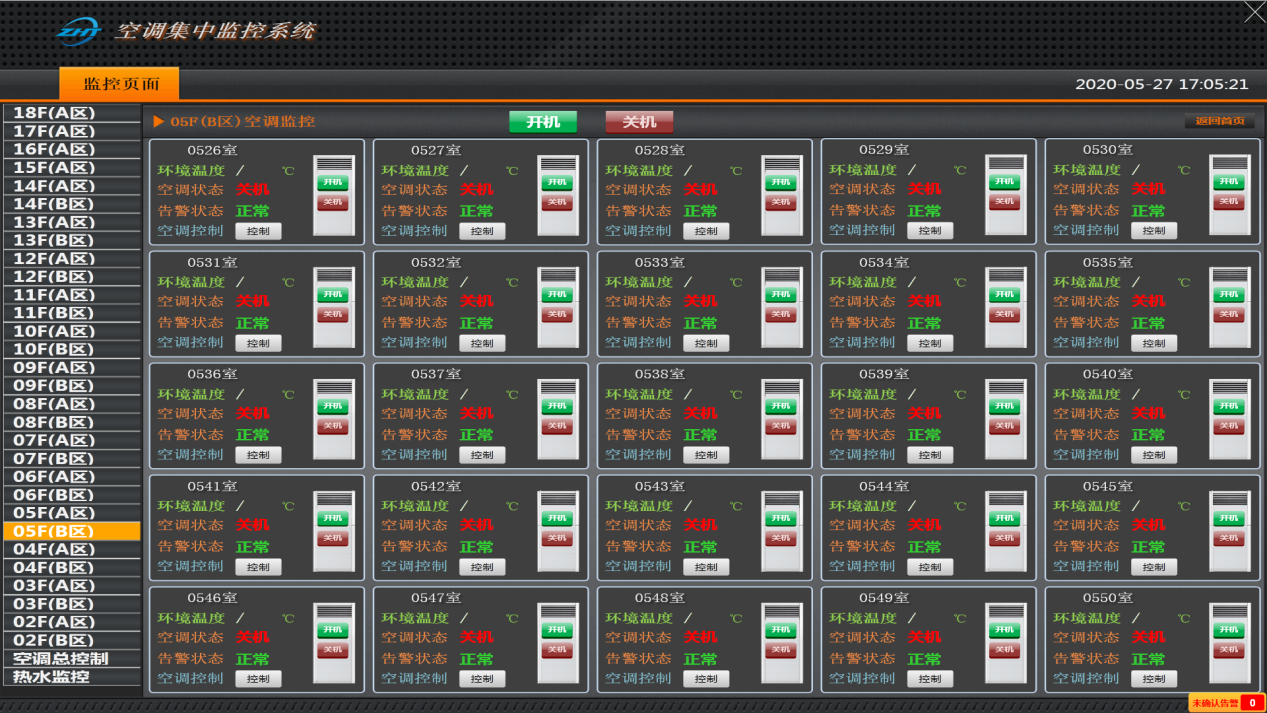The width and height of the screenshot is (1267, 713).
Task: Toggle room 0548 off with its 关机 switch
Action: tap(782, 649)
